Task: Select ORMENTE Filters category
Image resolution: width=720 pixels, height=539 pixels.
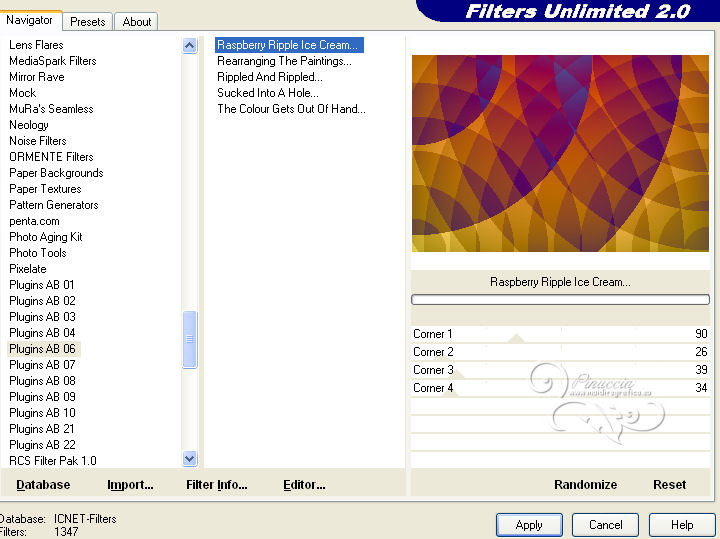Action: coord(51,157)
